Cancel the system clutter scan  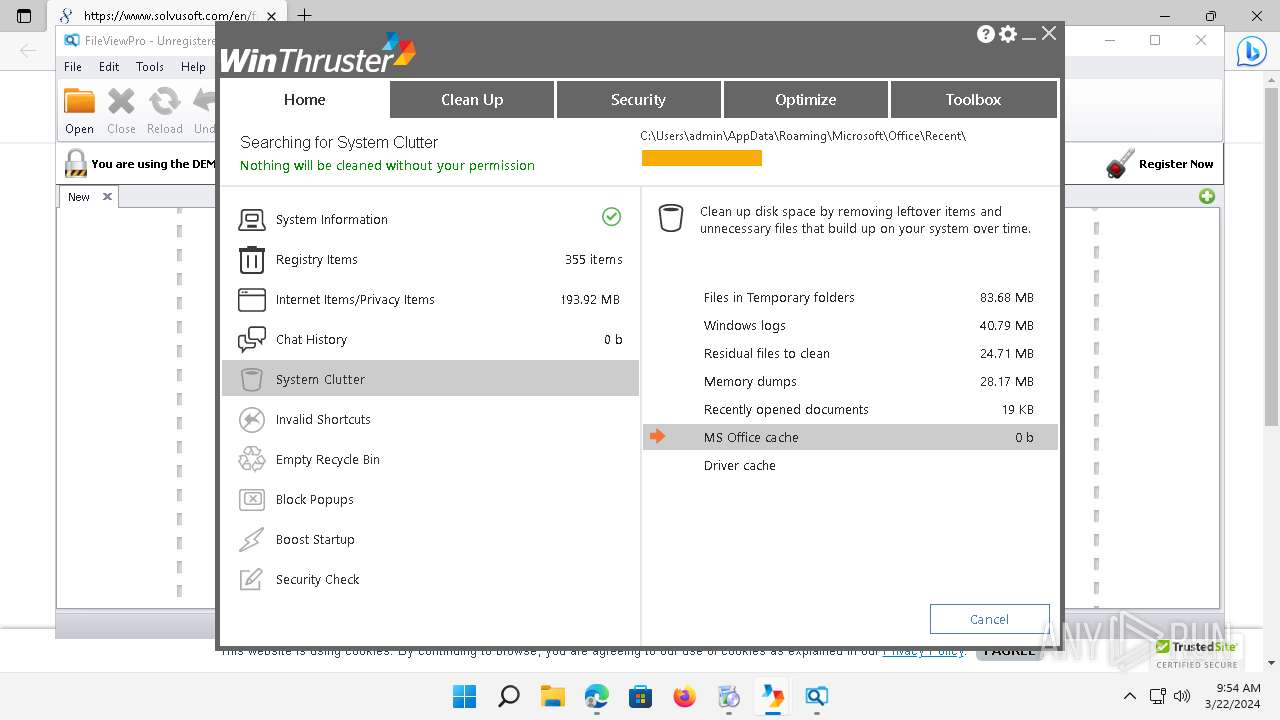click(989, 619)
